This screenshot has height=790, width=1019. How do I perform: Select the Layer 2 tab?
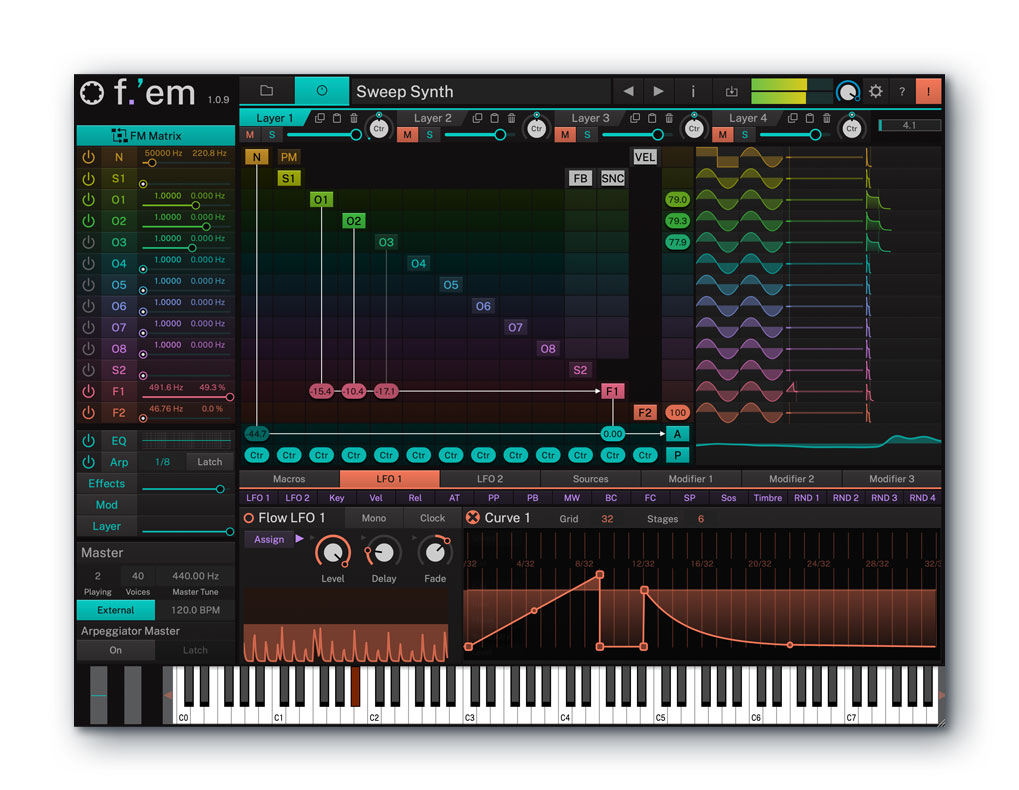[x=433, y=118]
